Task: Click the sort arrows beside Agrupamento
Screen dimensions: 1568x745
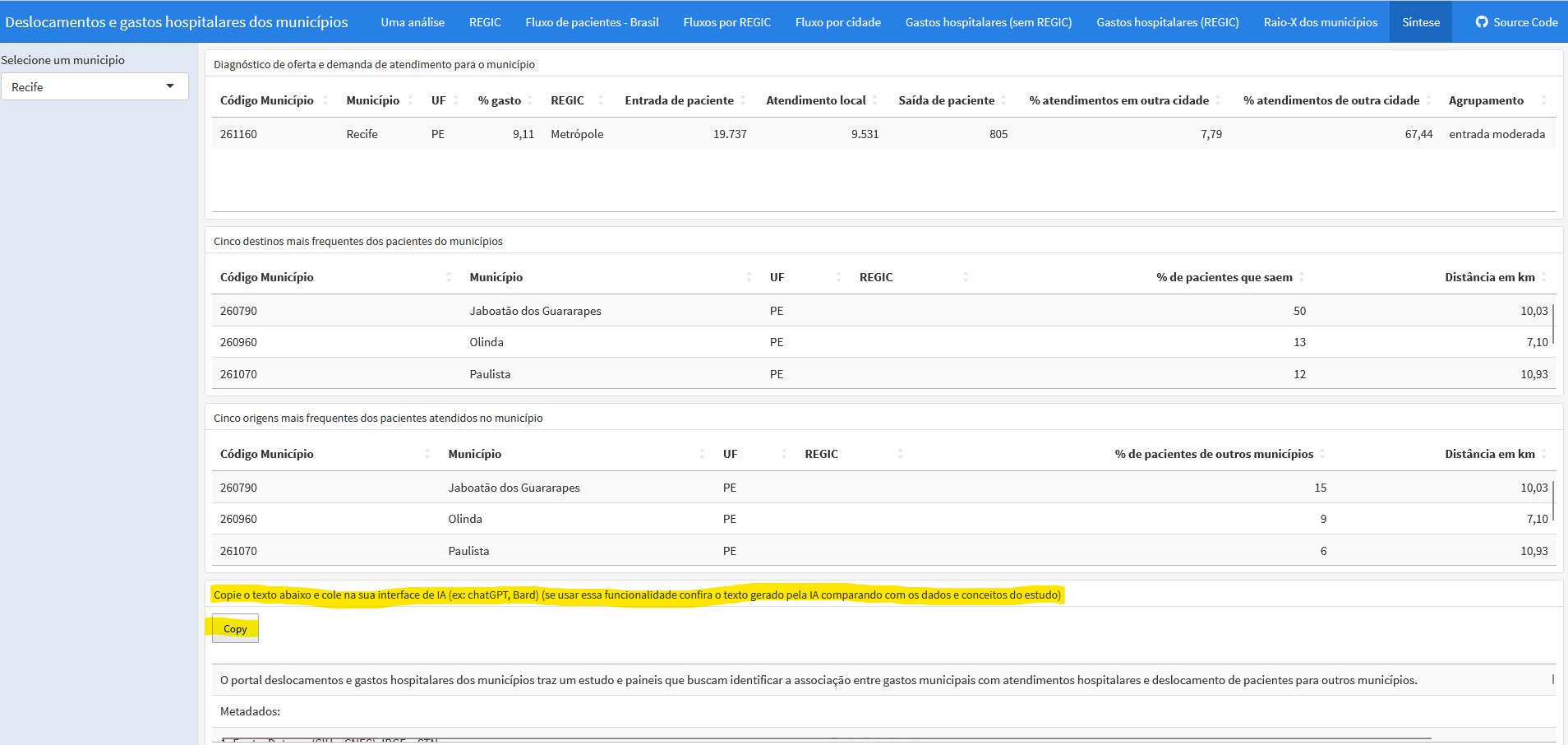Action: click(1543, 100)
